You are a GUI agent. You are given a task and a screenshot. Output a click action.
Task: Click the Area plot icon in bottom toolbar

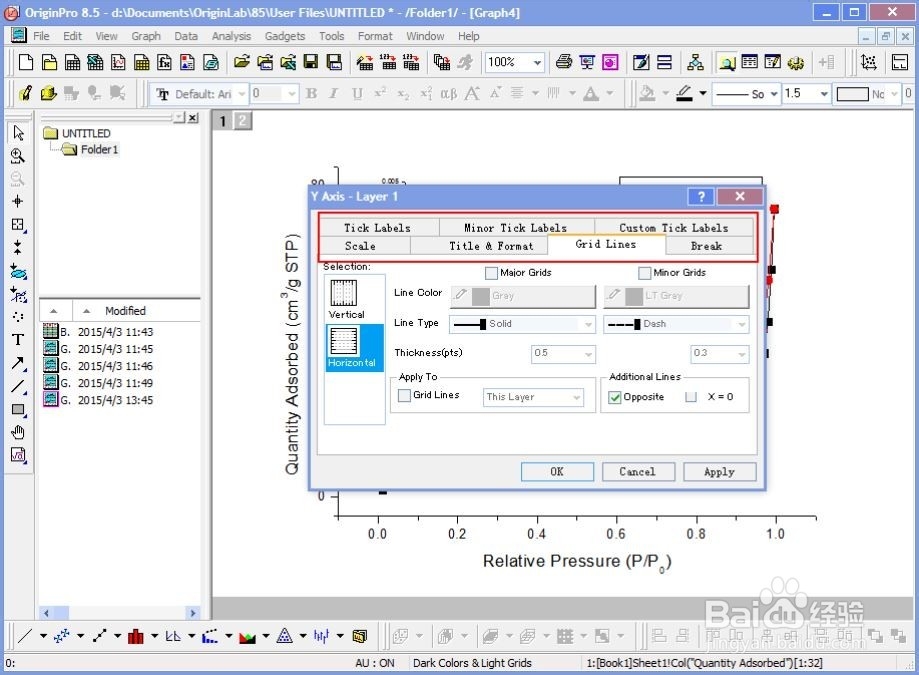[247, 636]
